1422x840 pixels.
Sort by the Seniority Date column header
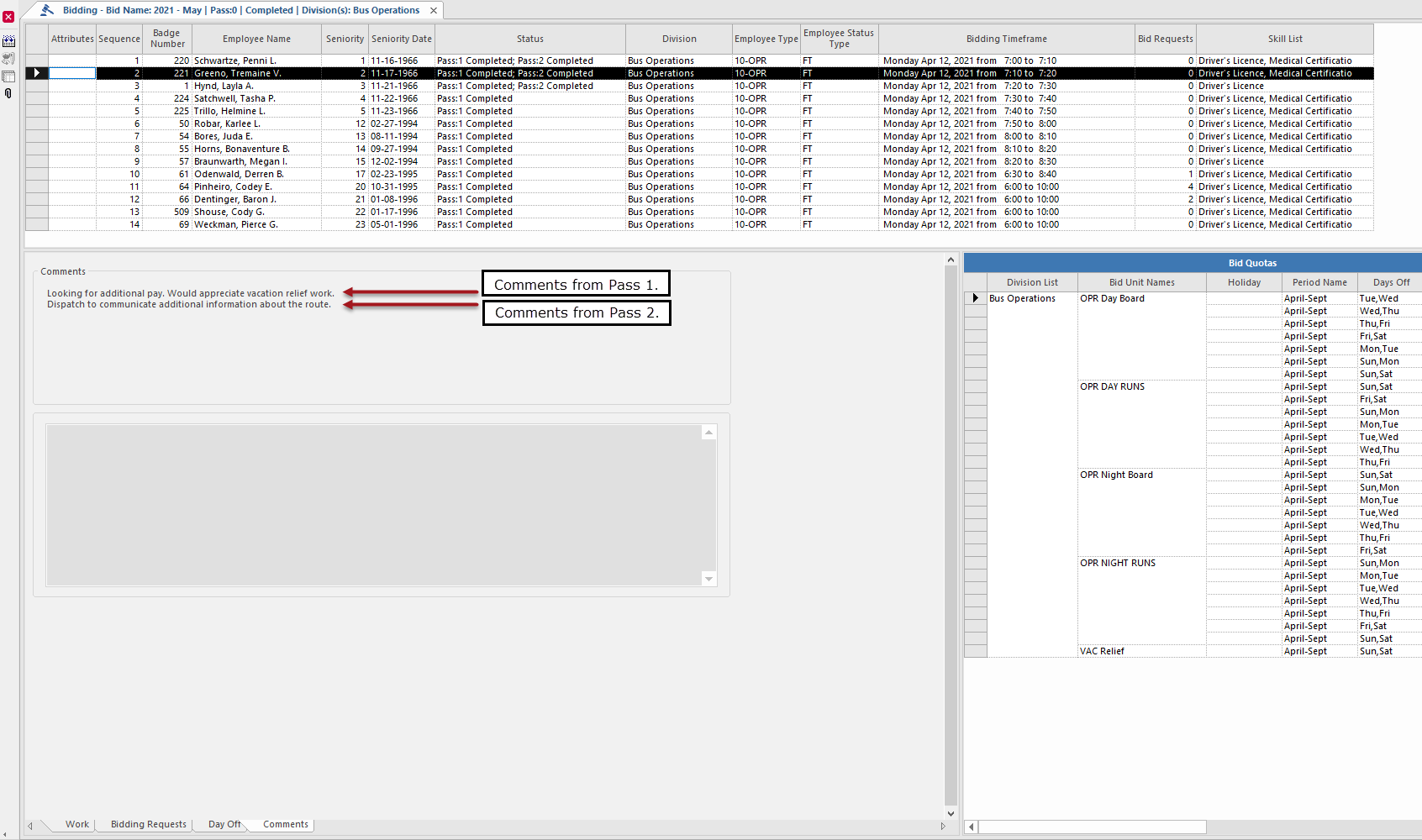pos(402,39)
